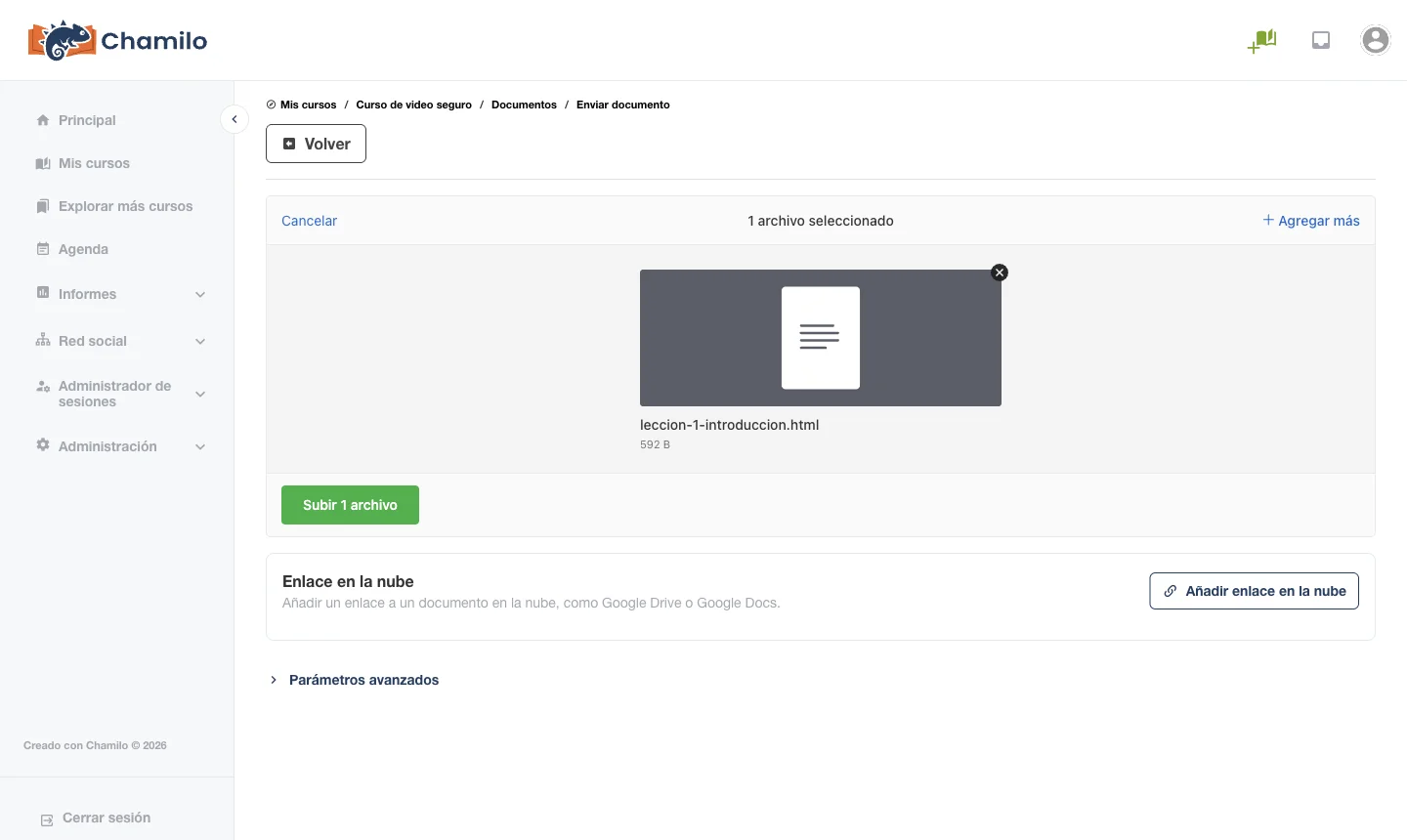
Task: Select Administrador de sesiones menu item
Action: pos(117,394)
